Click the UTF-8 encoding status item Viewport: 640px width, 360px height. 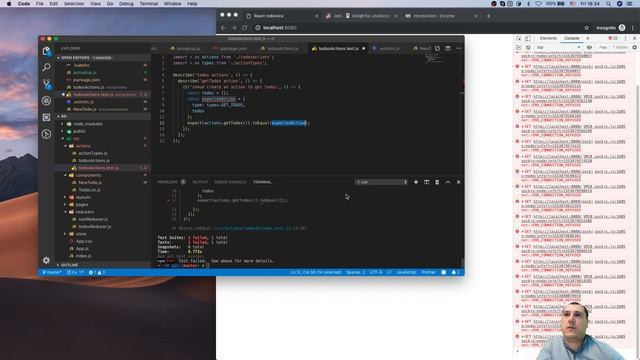tap(376, 272)
